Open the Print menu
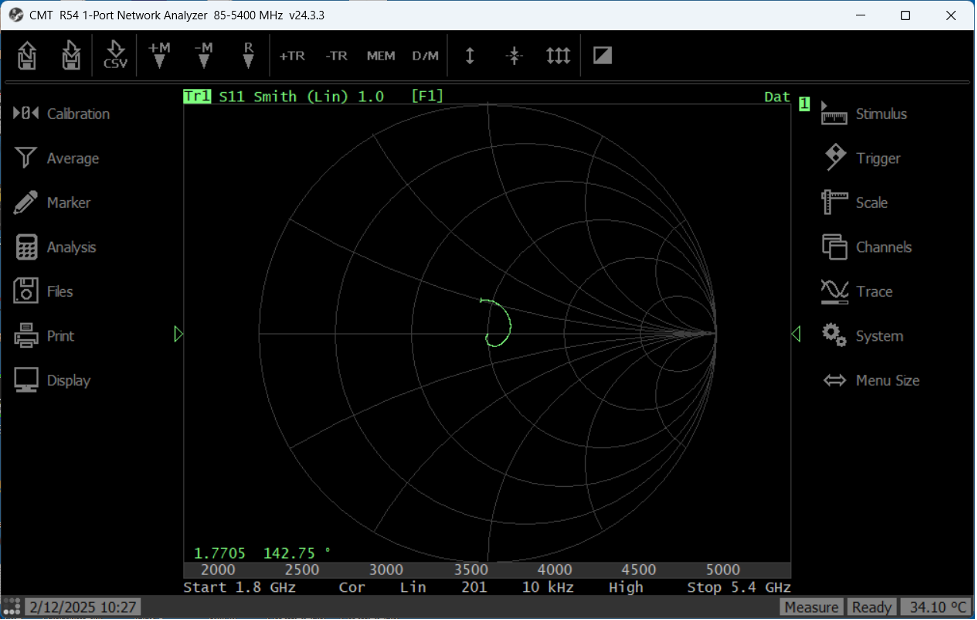 click(44, 336)
